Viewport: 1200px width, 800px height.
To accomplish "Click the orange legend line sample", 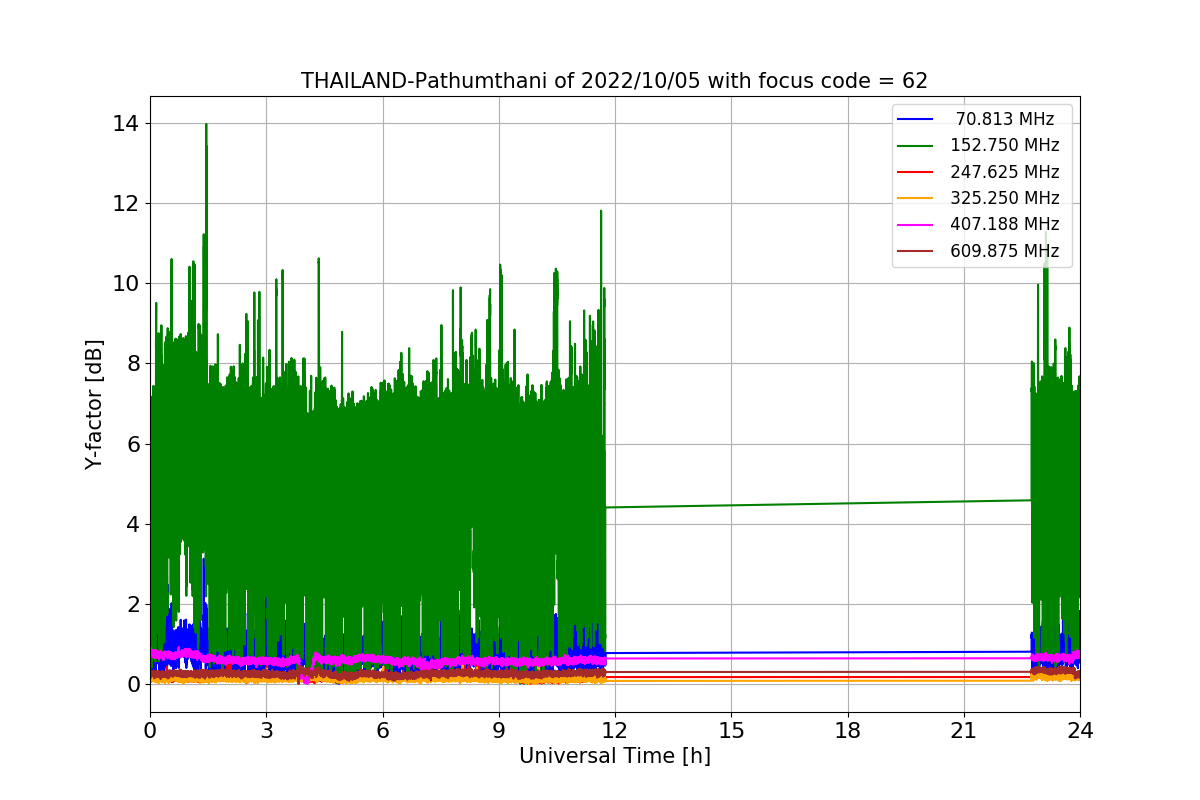I will [915, 199].
